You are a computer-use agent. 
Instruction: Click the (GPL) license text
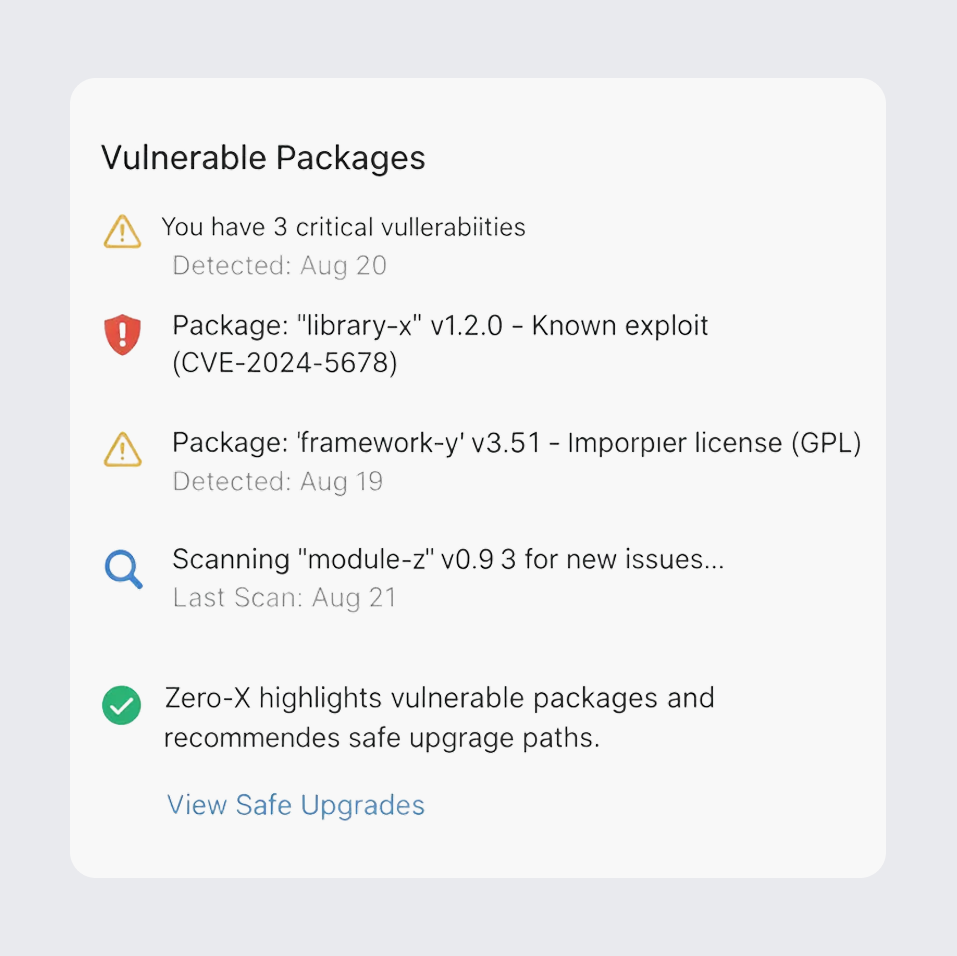(x=826, y=442)
